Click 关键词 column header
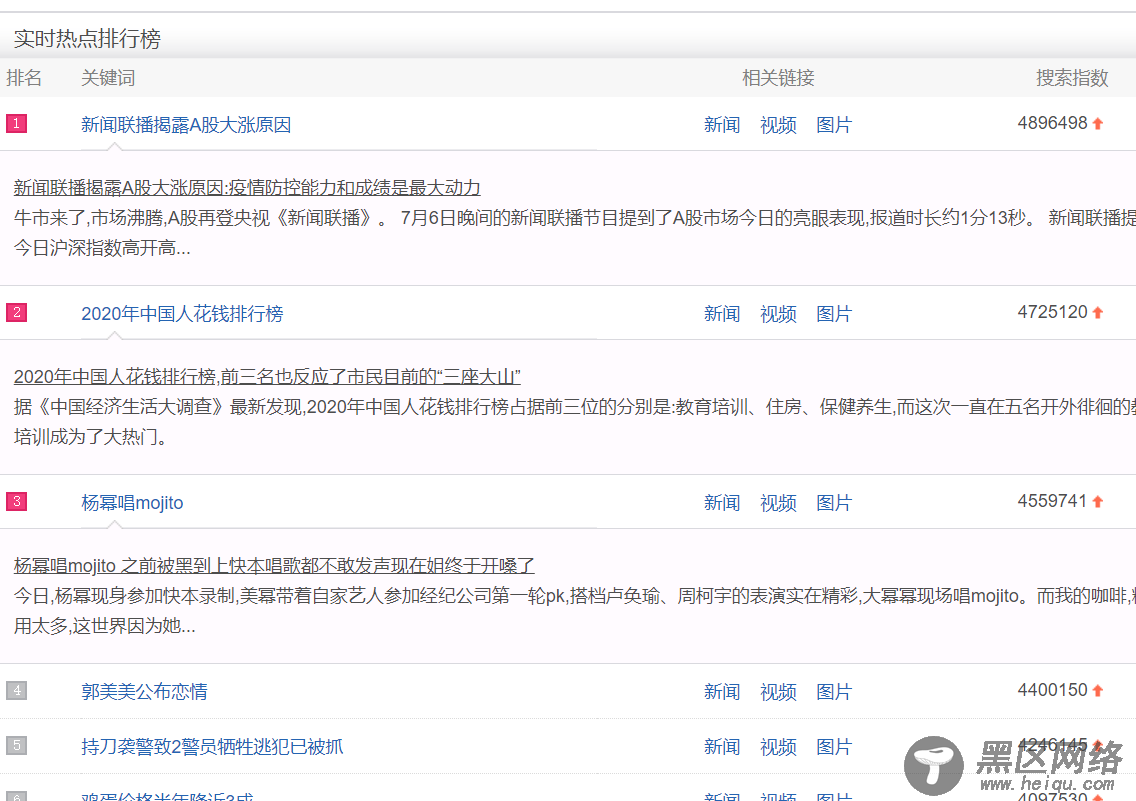This screenshot has height=801, width=1136. pyautogui.click(x=108, y=78)
